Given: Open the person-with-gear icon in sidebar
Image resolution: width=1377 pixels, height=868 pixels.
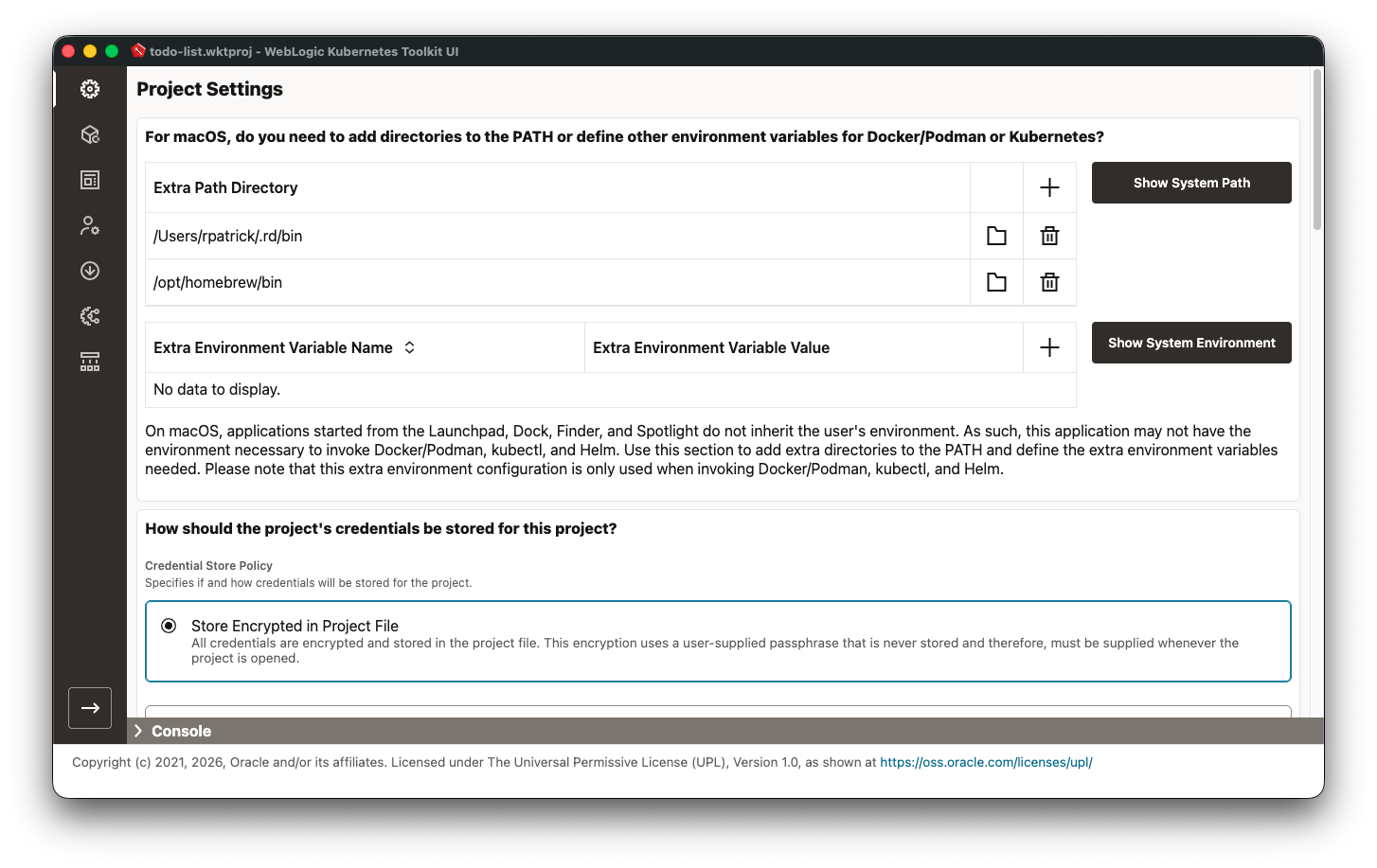Looking at the screenshot, I should click(x=90, y=225).
